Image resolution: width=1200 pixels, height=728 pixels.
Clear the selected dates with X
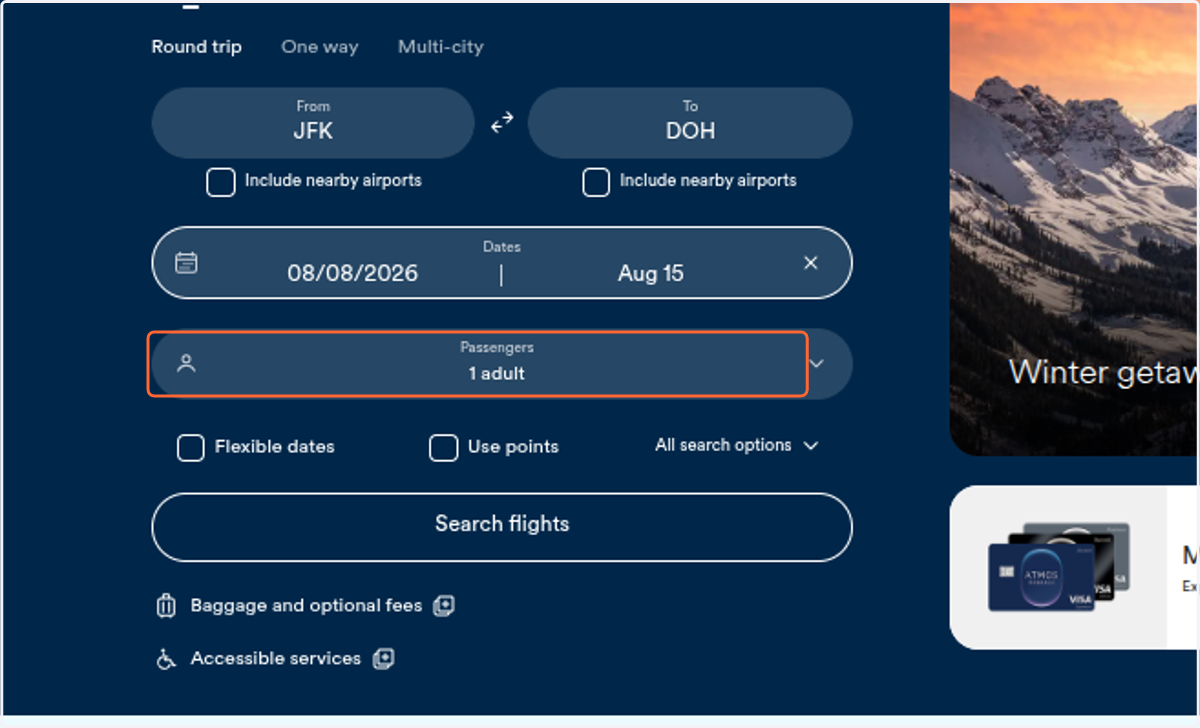(811, 263)
